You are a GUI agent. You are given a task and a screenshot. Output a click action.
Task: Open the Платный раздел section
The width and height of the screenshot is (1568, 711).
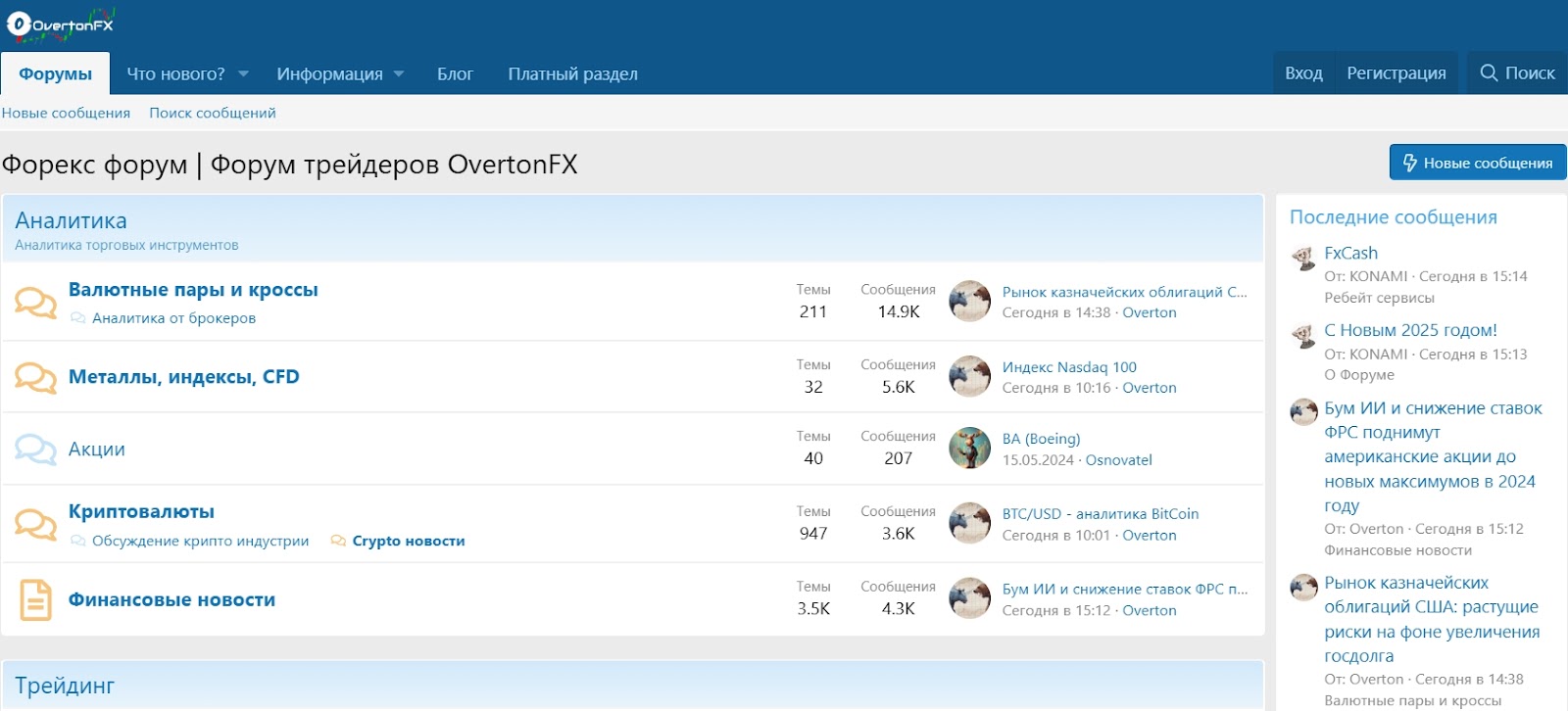click(x=572, y=74)
